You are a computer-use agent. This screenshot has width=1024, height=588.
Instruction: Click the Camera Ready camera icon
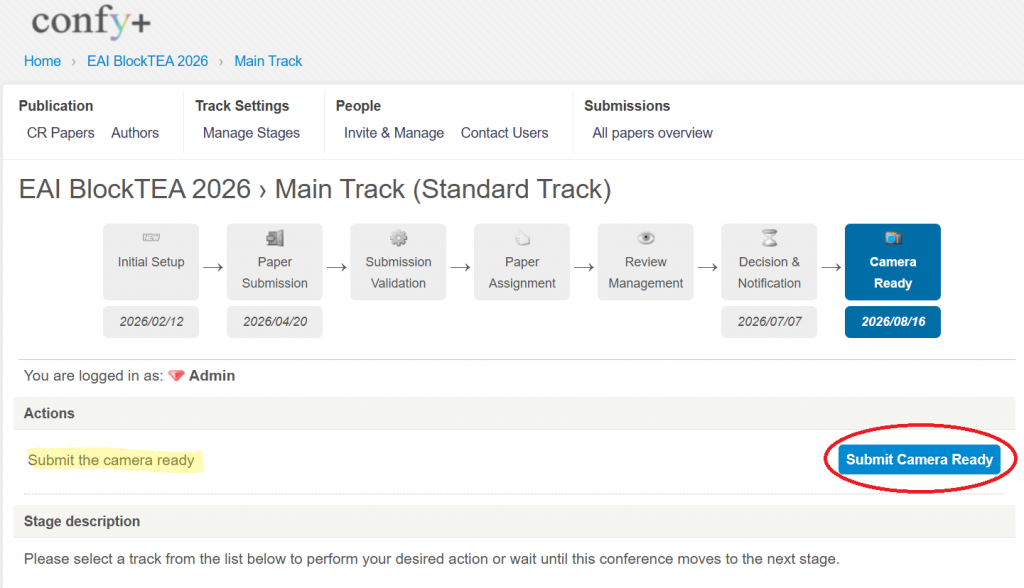[893, 238]
